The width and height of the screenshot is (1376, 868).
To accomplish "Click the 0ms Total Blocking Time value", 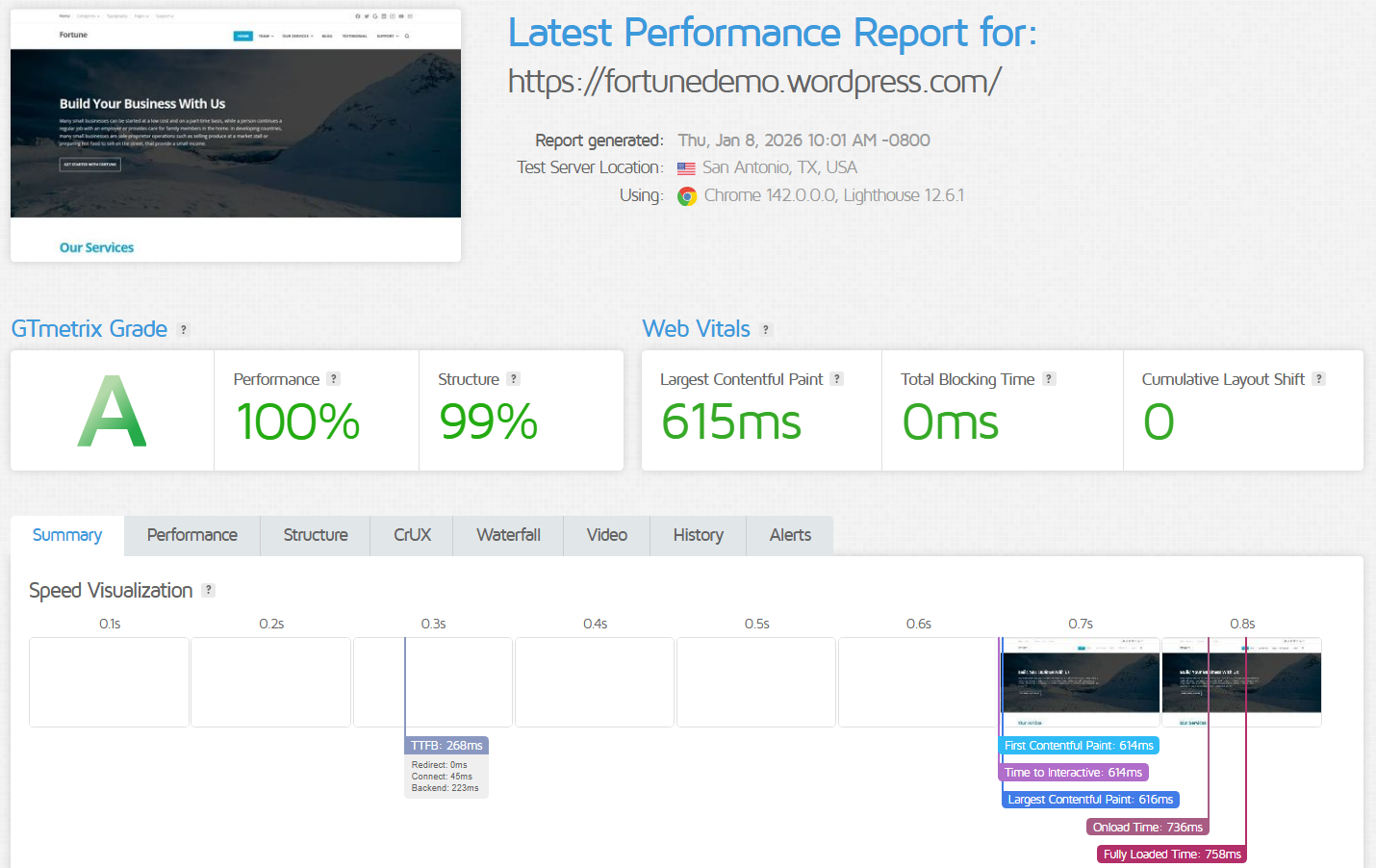I will pyautogui.click(x=951, y=422).
